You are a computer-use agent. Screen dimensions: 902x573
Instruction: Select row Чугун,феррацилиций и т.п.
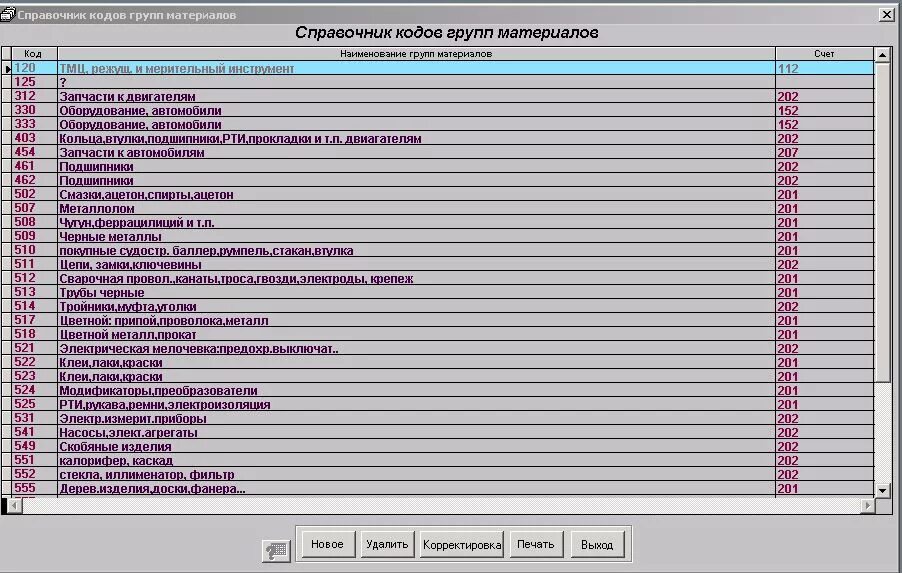(442, 222)
